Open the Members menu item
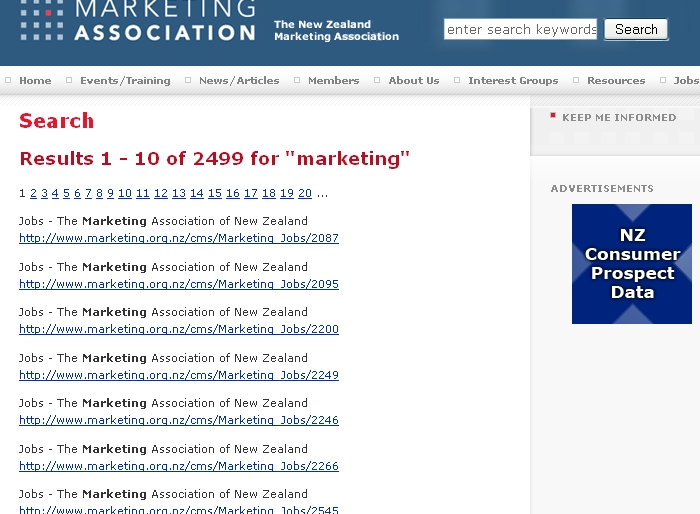This screenshot has width=700, height=514. (333, 80)
